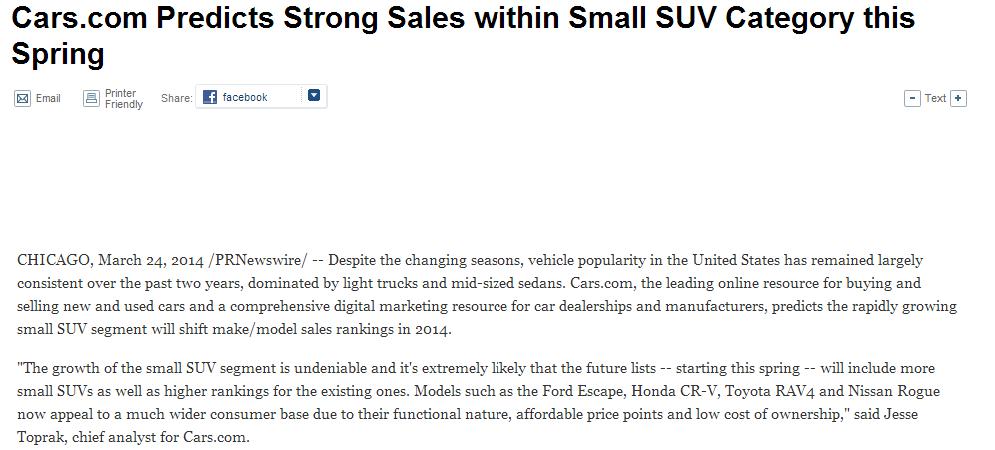Click the CHICAGO, March 24, 2014 dateline

click(110, 260)
